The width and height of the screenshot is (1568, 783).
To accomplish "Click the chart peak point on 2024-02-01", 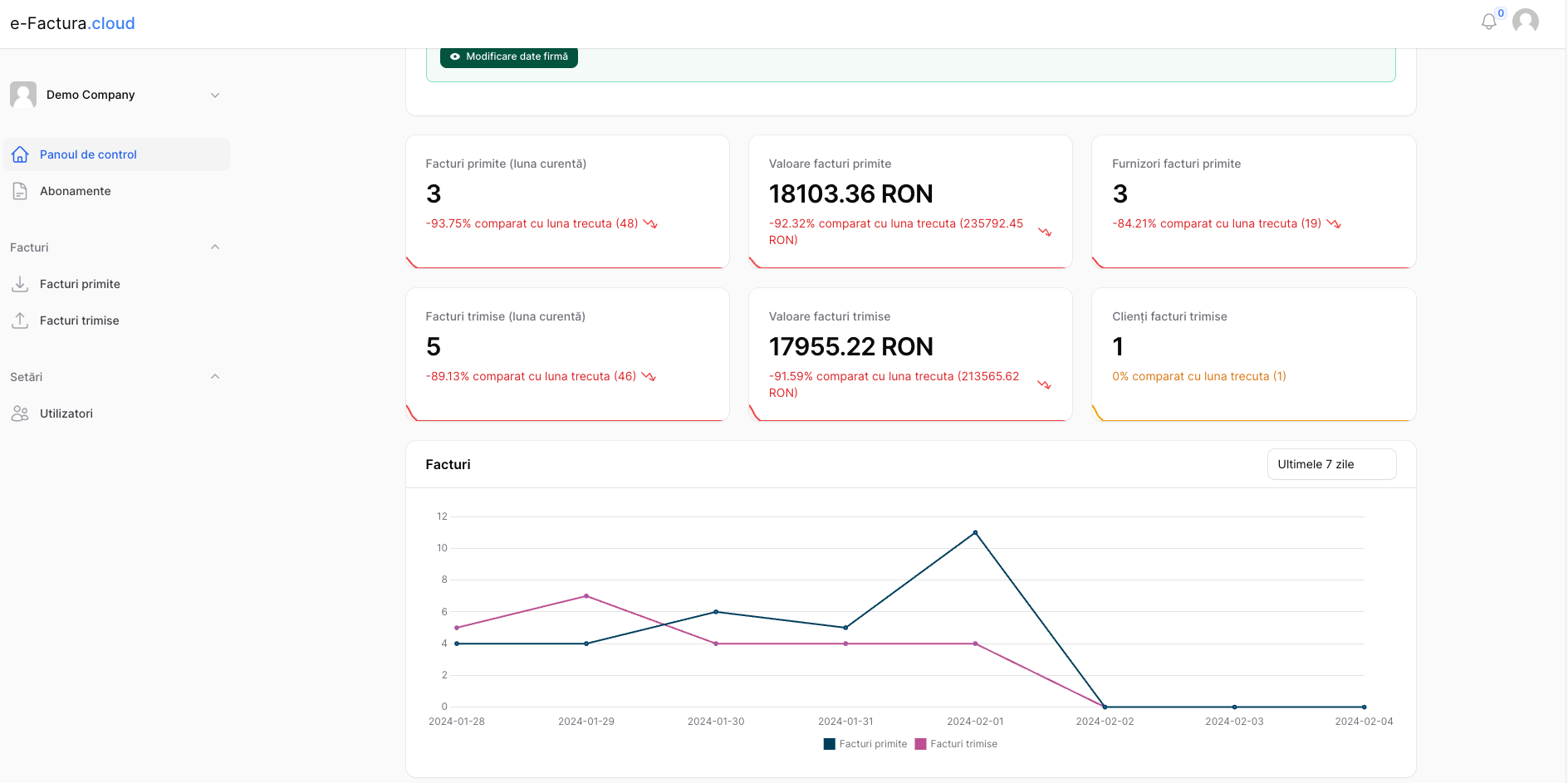I will 975,532.
